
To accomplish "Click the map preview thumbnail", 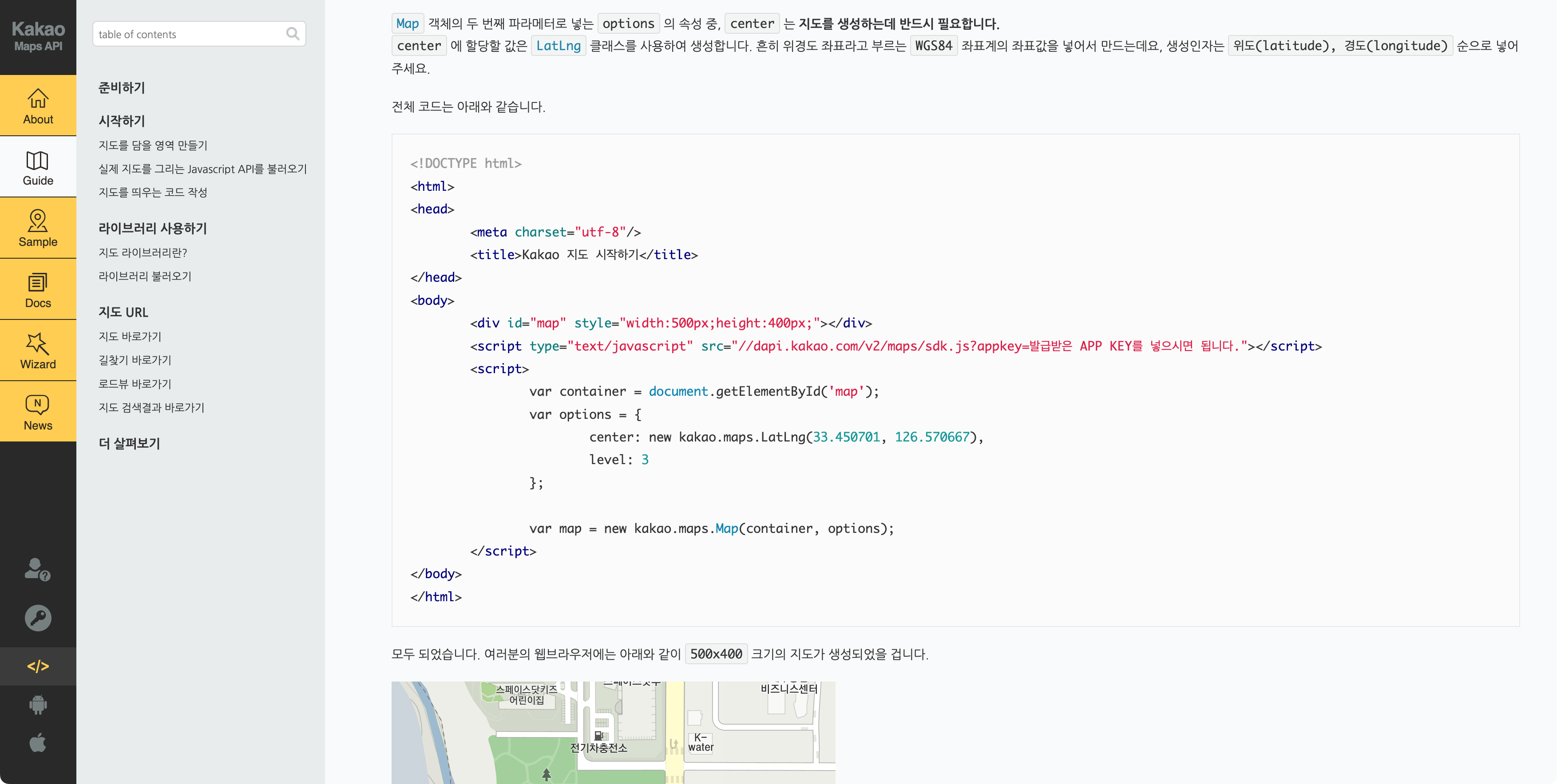I will tap(613, 732).
